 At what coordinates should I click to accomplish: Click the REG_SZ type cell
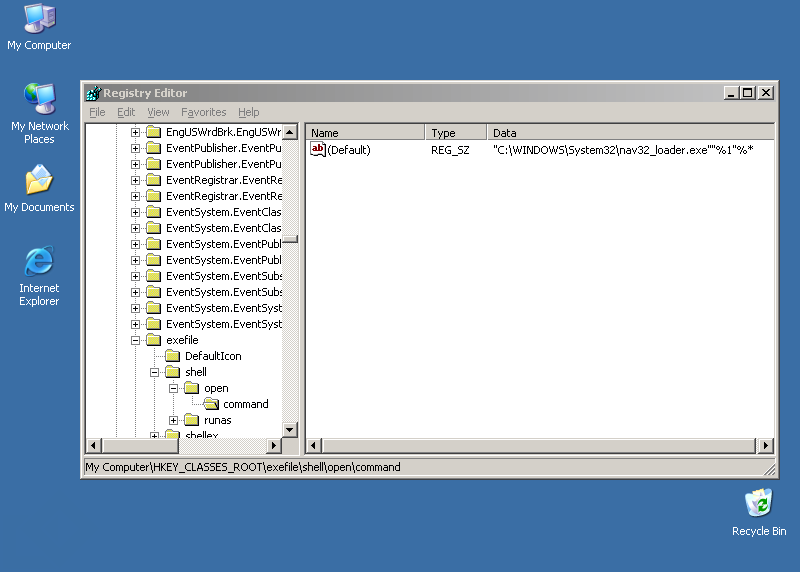pyautogui.click(x=450, y=150)
